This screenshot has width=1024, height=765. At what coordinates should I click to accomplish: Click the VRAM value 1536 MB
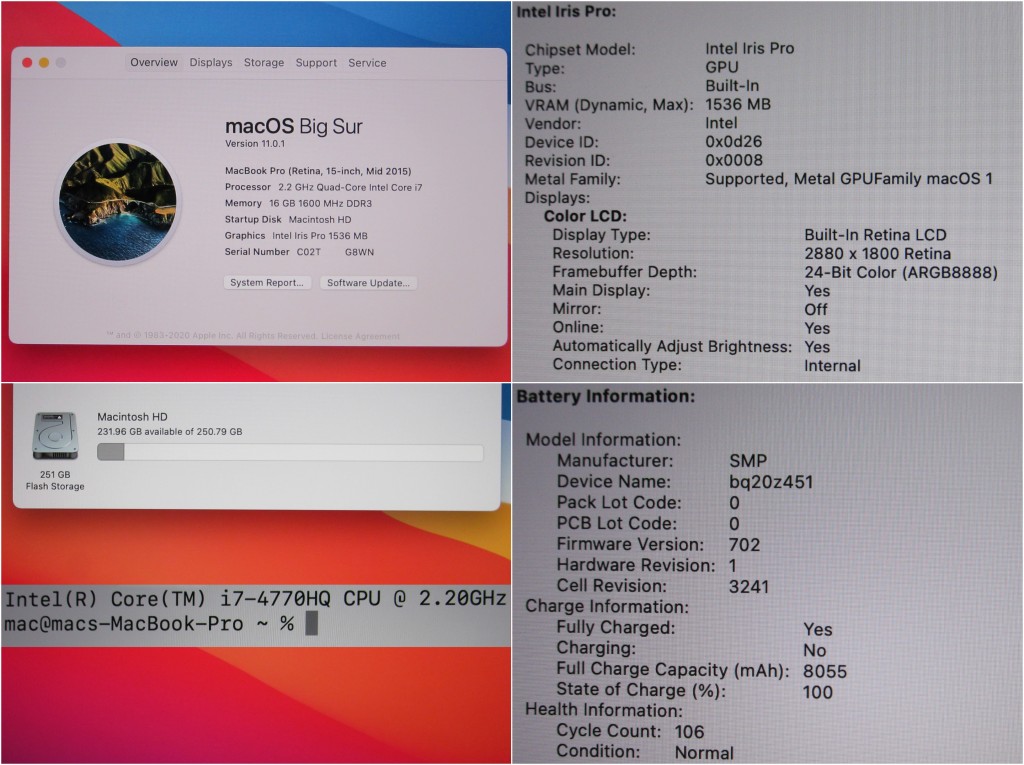[738, 105]
